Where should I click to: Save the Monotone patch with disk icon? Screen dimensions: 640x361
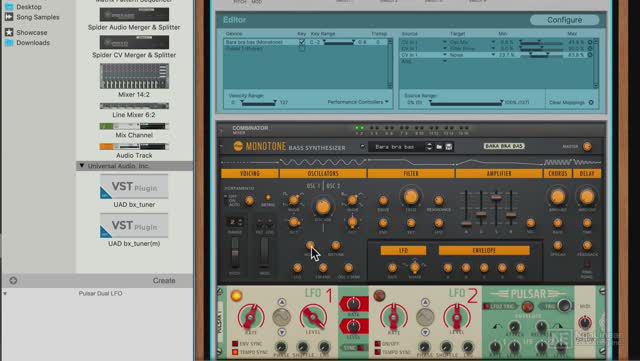[449, 147]
